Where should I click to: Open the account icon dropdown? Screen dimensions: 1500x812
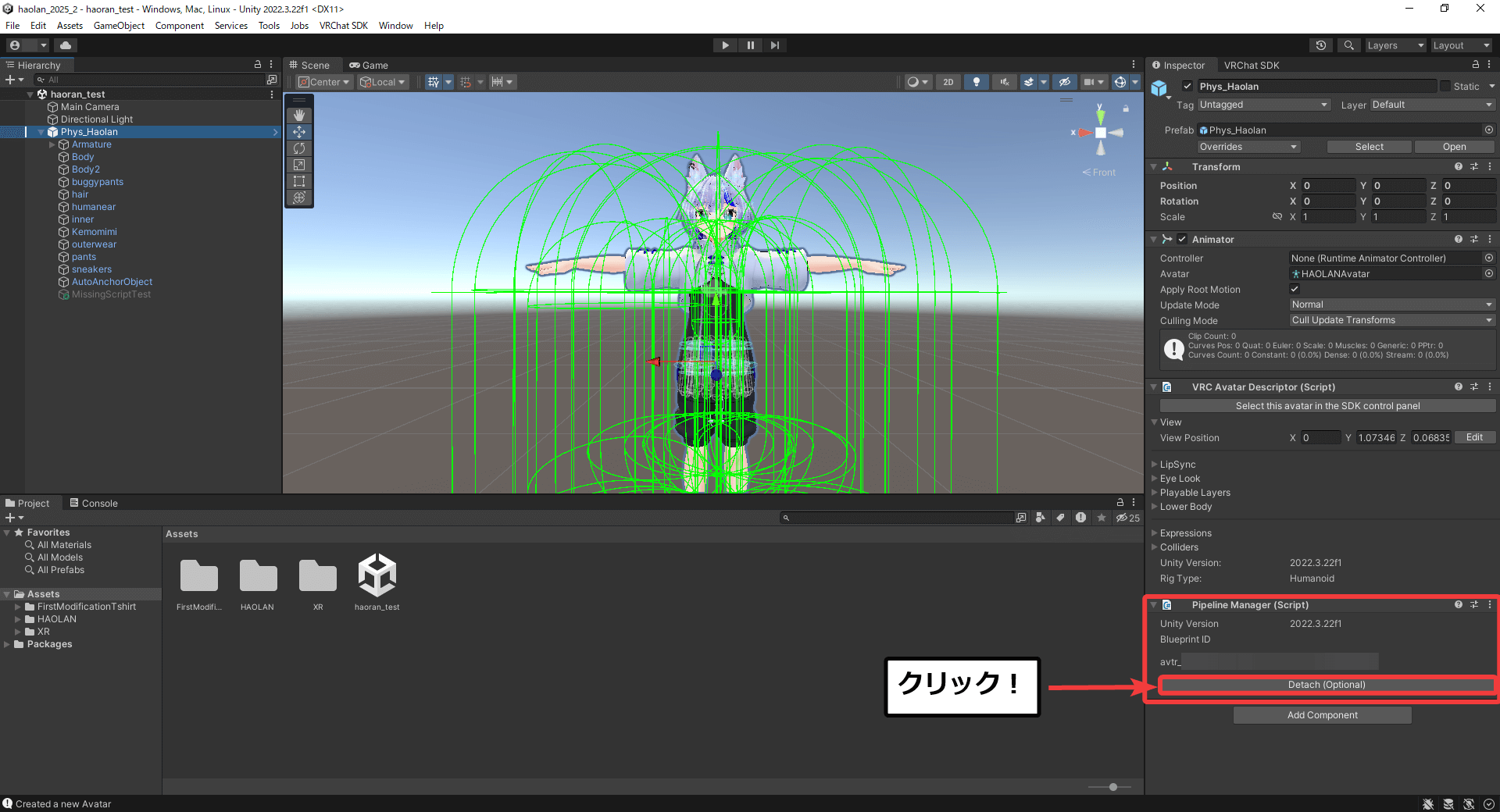[x=27, y=45]
